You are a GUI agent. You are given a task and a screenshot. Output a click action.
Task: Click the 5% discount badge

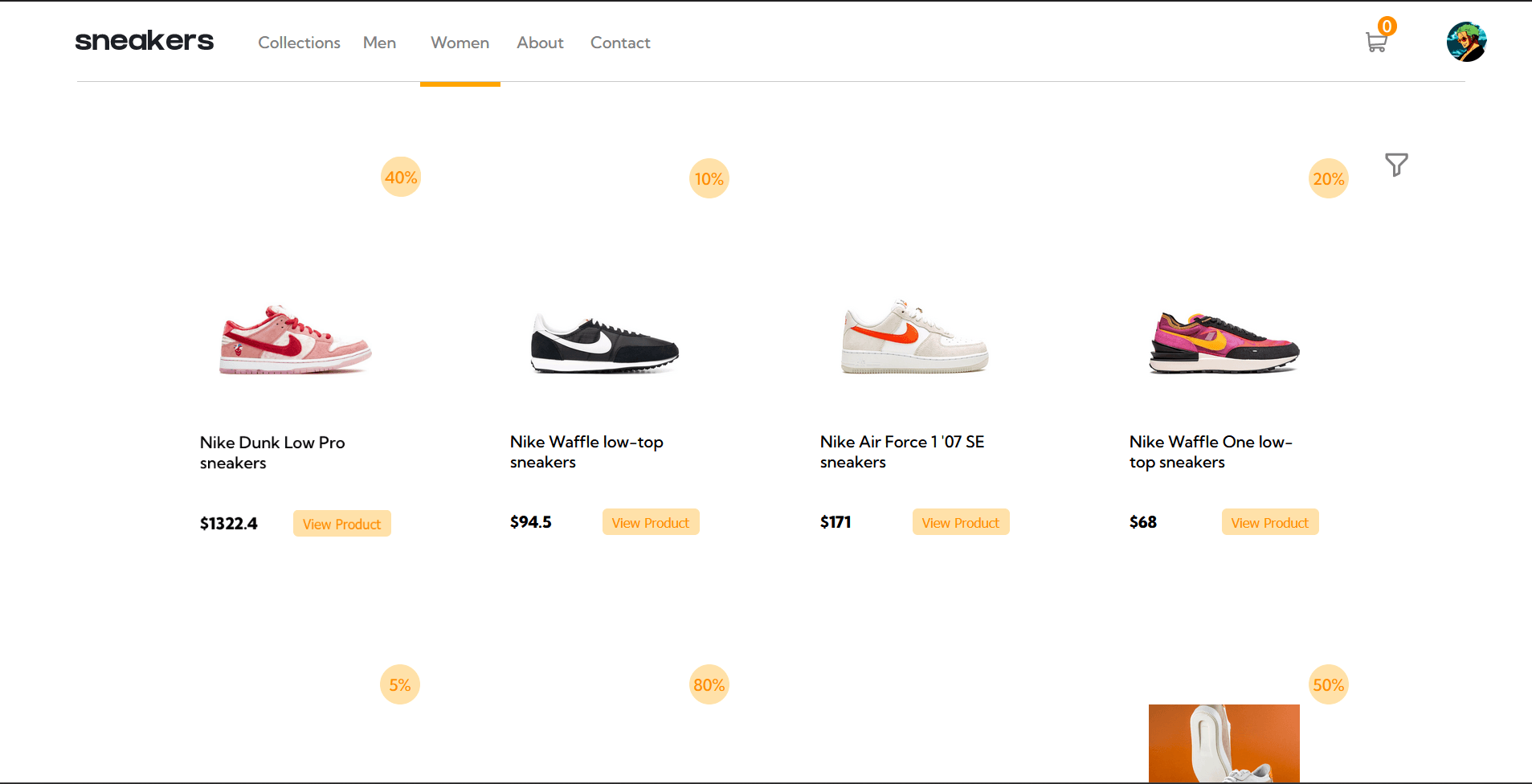click(400, 684)
